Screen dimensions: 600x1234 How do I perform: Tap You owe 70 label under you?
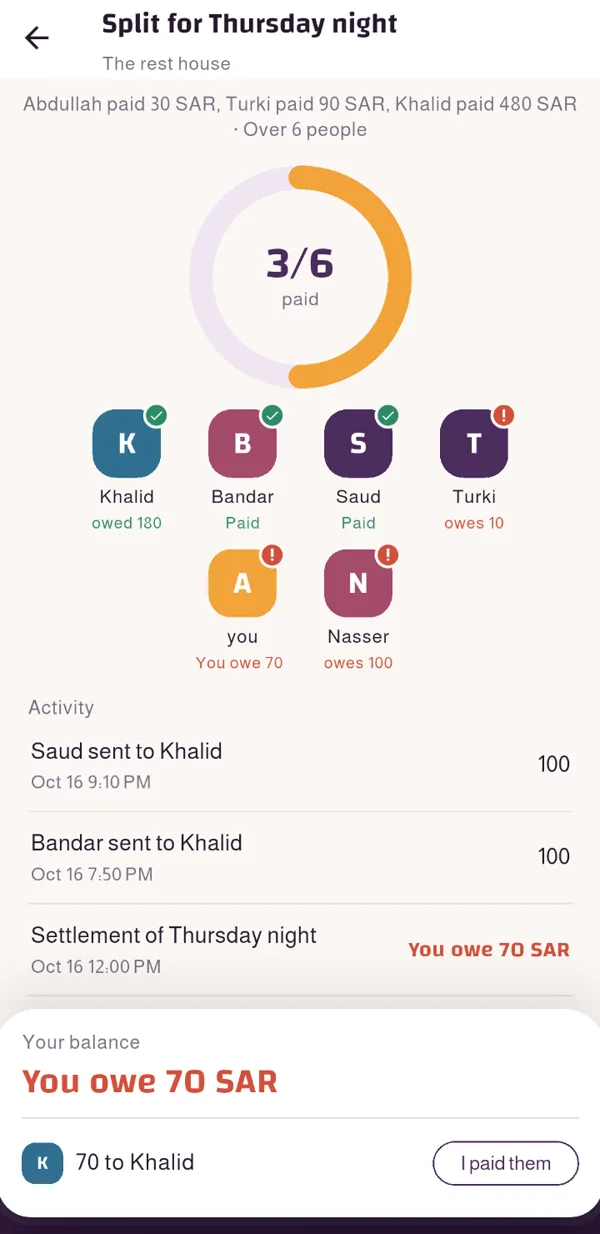(239, 662)
